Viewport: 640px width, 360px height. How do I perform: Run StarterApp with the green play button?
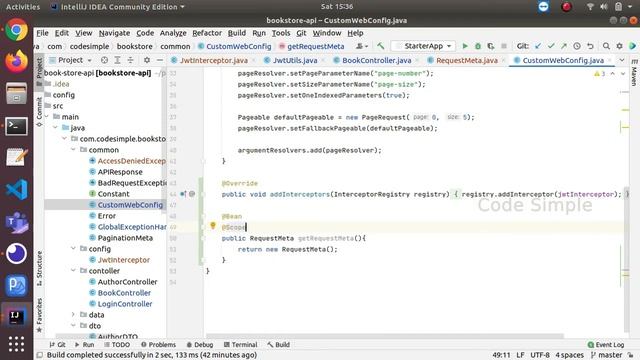tap(464, 46)
